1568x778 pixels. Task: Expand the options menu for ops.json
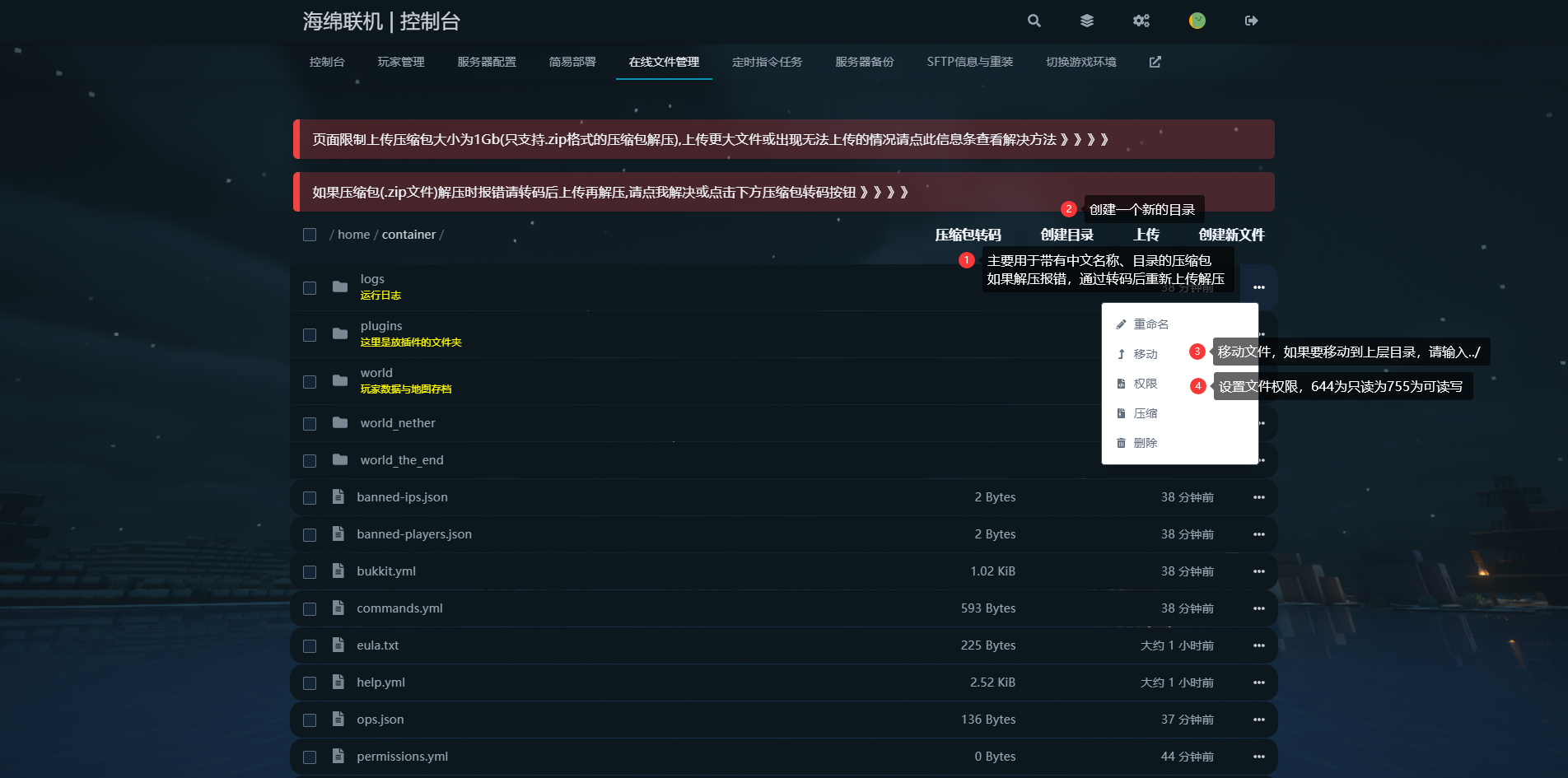[x=1258, y=720]
